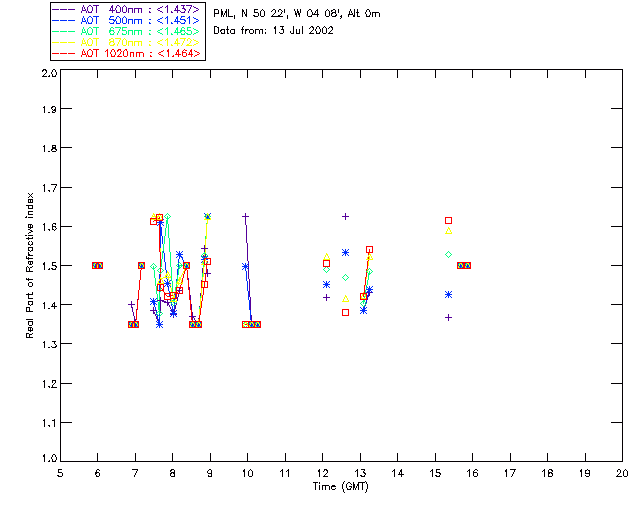
Task: Click the x-axis tick label 13
Action: point(360,474)
